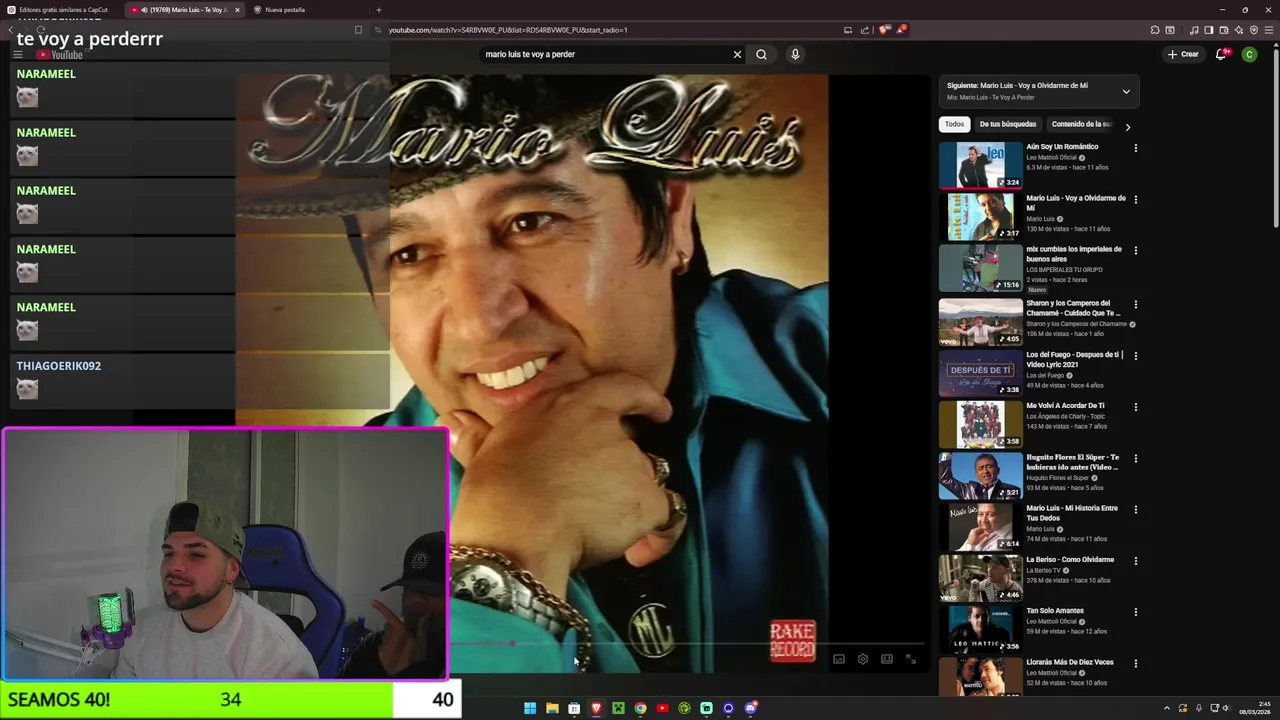
Task: Toggle theater mode in the player
Action: (x=886, y=659)
